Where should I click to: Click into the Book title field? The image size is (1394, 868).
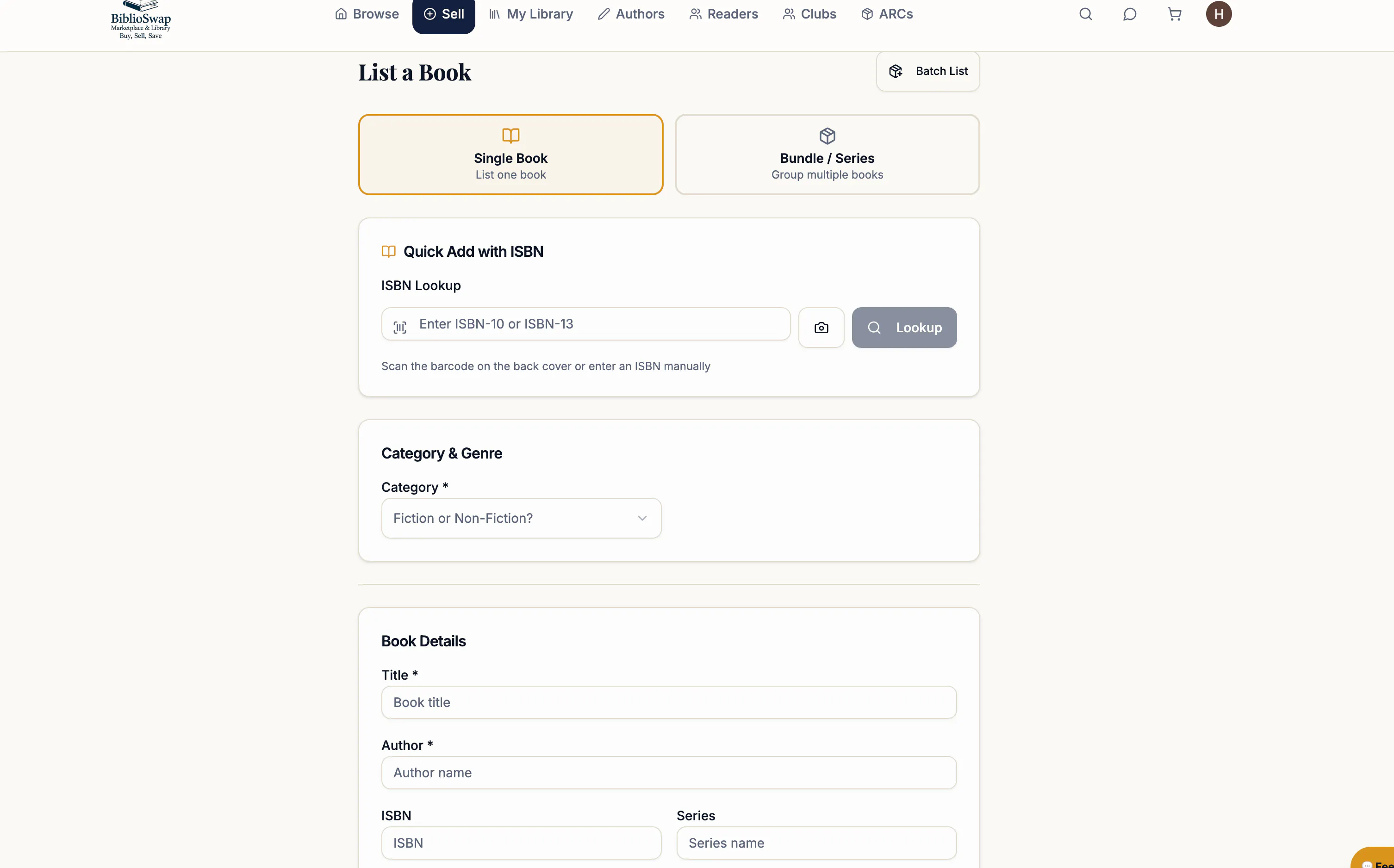[669, 702]
